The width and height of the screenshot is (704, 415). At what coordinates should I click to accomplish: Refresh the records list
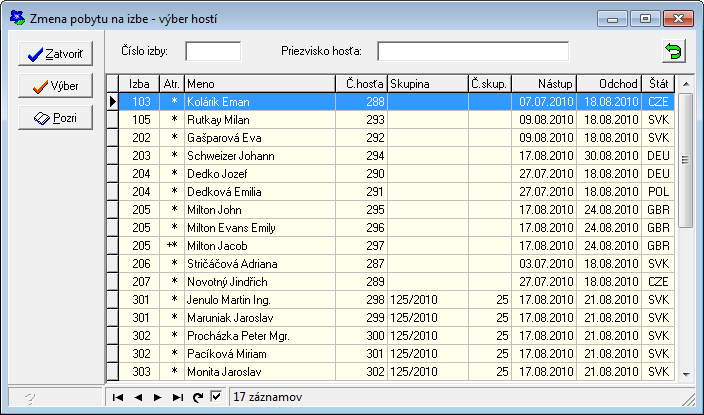[x=198, y=397]
